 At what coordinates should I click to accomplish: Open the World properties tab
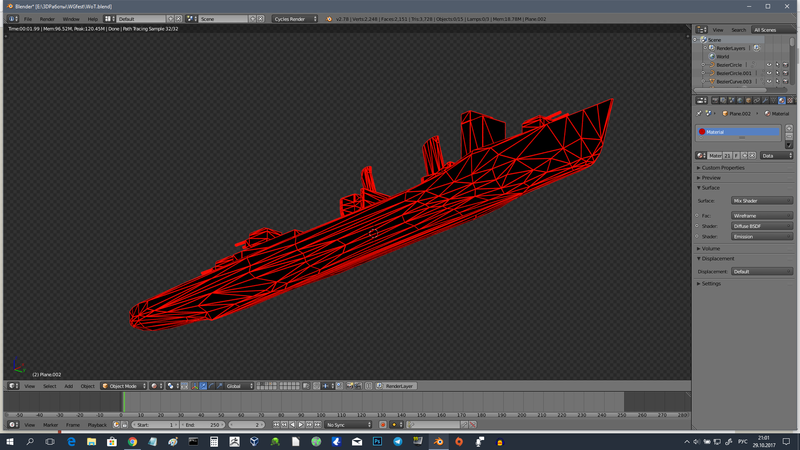click(740, 101)
